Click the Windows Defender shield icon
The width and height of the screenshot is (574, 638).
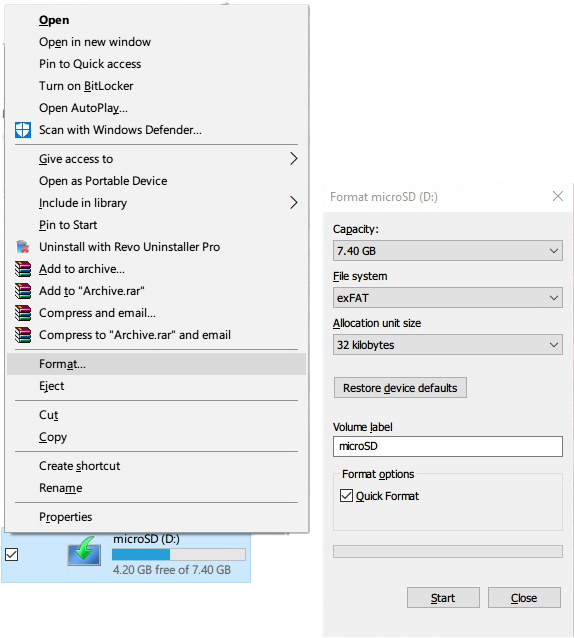(23, 130)
